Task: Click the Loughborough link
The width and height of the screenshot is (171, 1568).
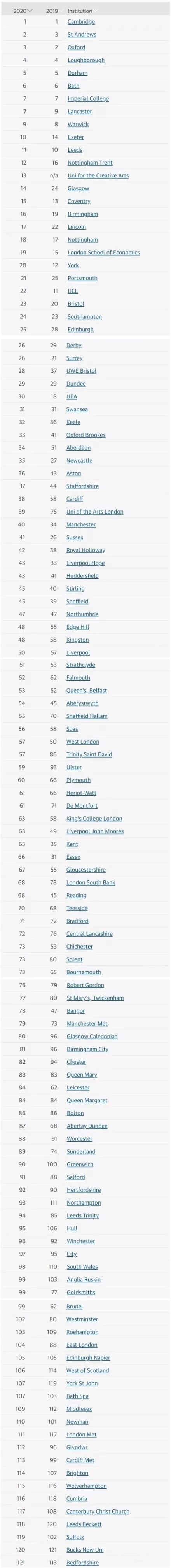Action: [86, 60]
